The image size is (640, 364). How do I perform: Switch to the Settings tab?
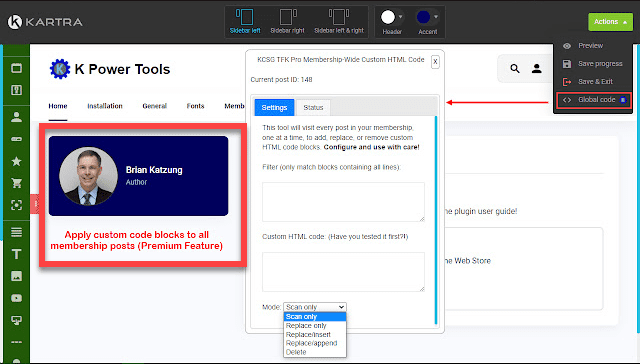click(274, 107)
